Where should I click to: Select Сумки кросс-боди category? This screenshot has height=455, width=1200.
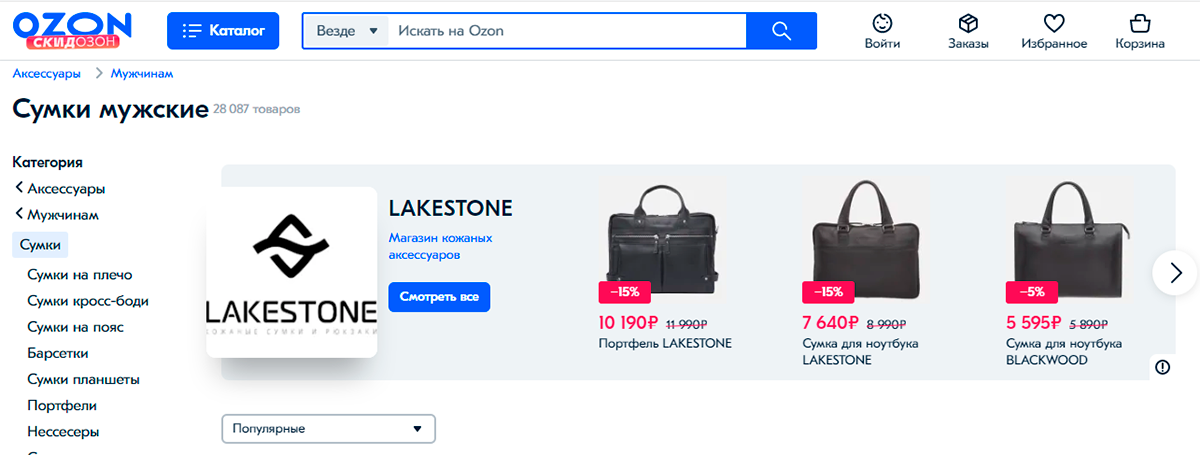[x=88, y=301]
